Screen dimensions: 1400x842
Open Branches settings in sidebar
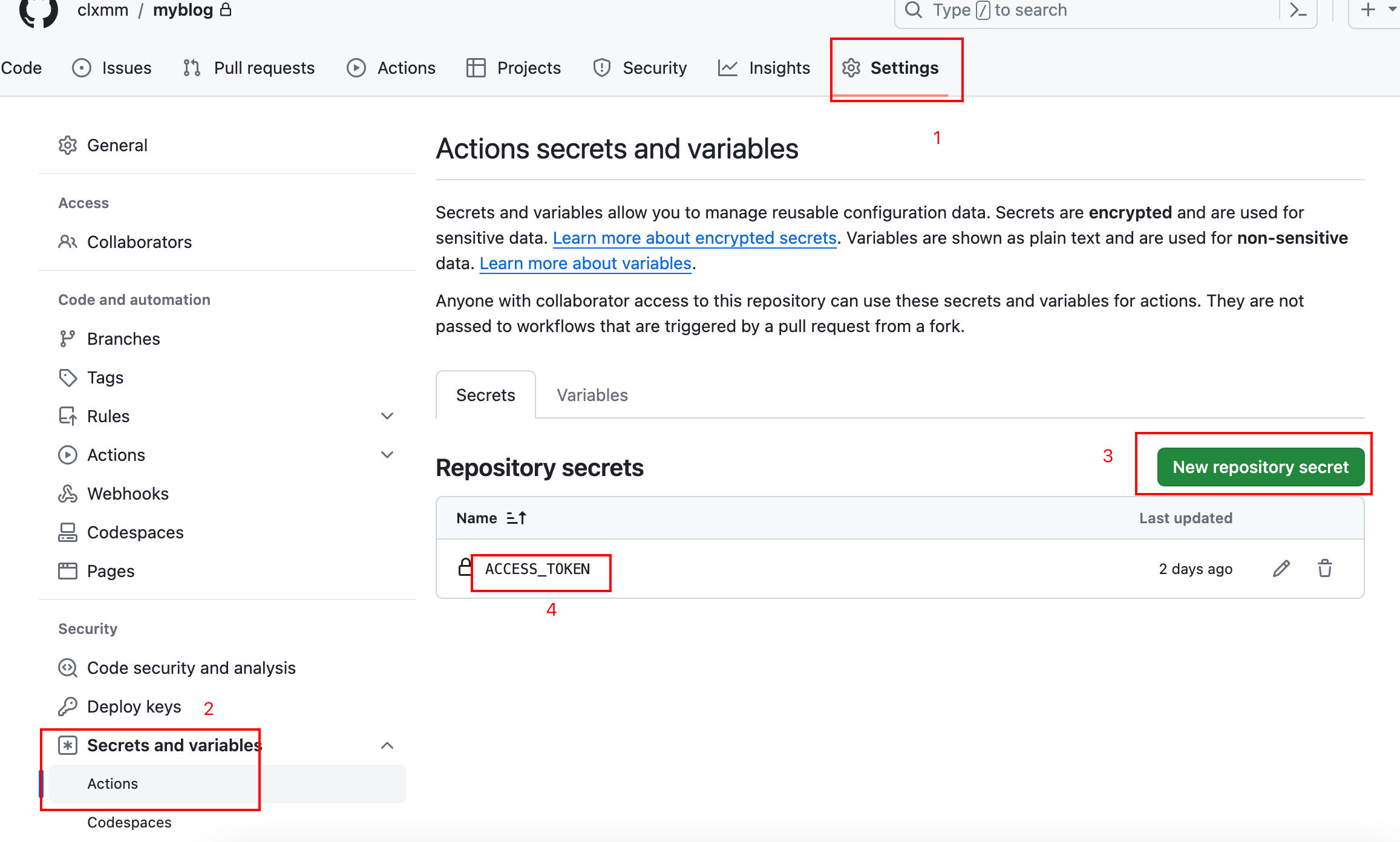click(123, 339)
